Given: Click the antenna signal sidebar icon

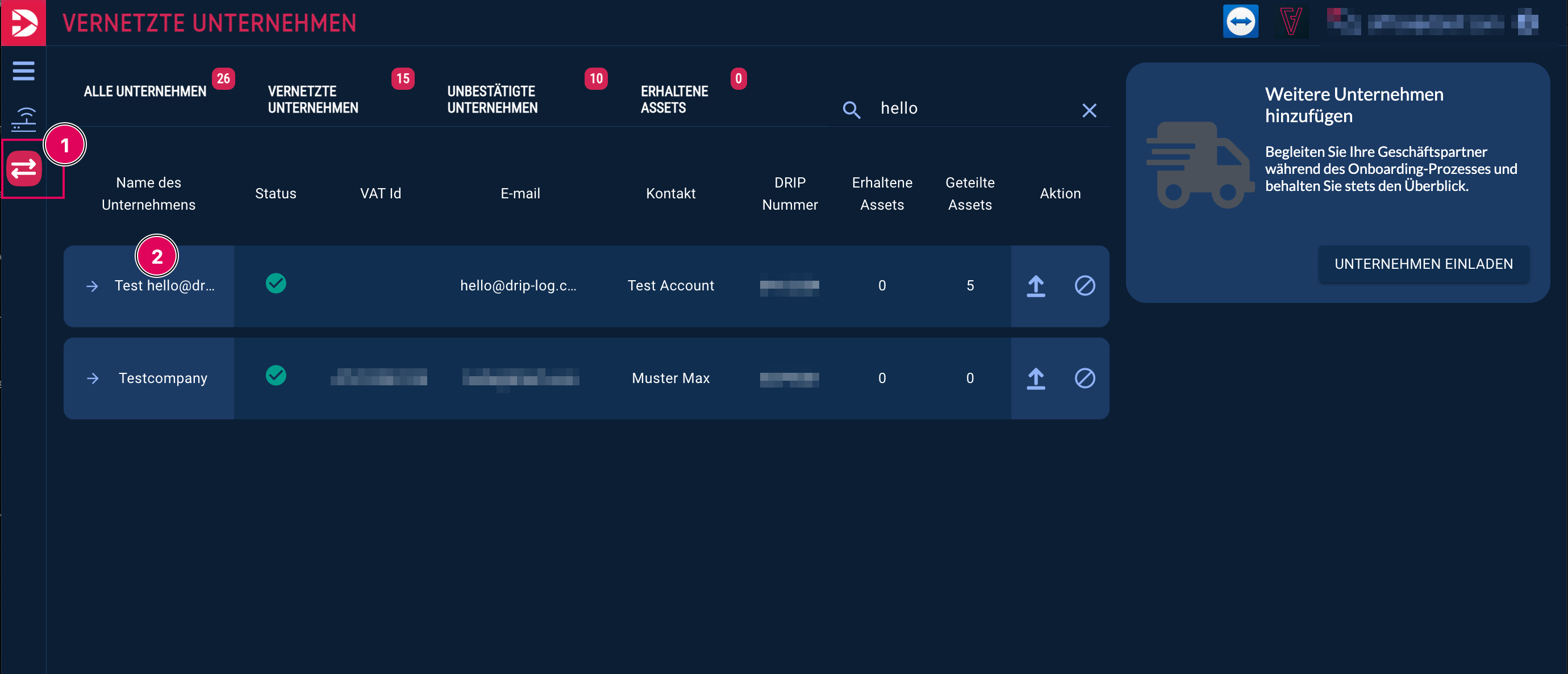Looking at the screenshot, I should tap(24, 119).
